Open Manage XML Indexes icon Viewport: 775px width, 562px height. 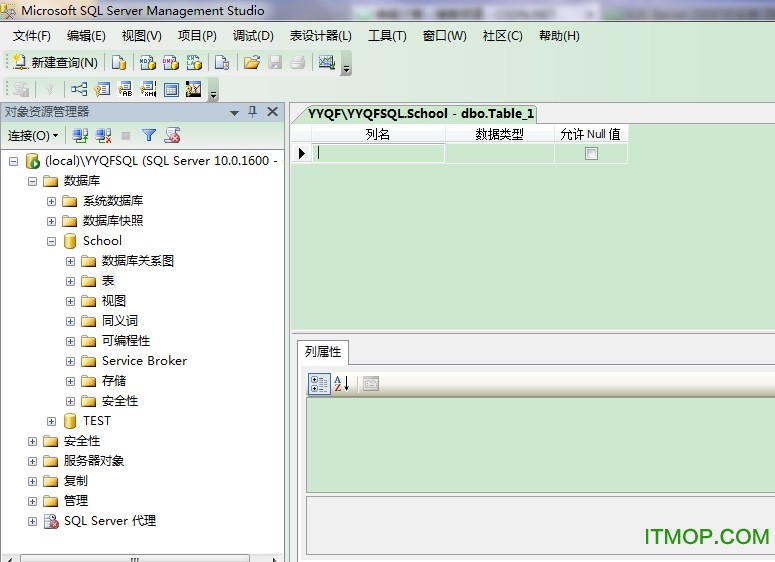[148, 89]
